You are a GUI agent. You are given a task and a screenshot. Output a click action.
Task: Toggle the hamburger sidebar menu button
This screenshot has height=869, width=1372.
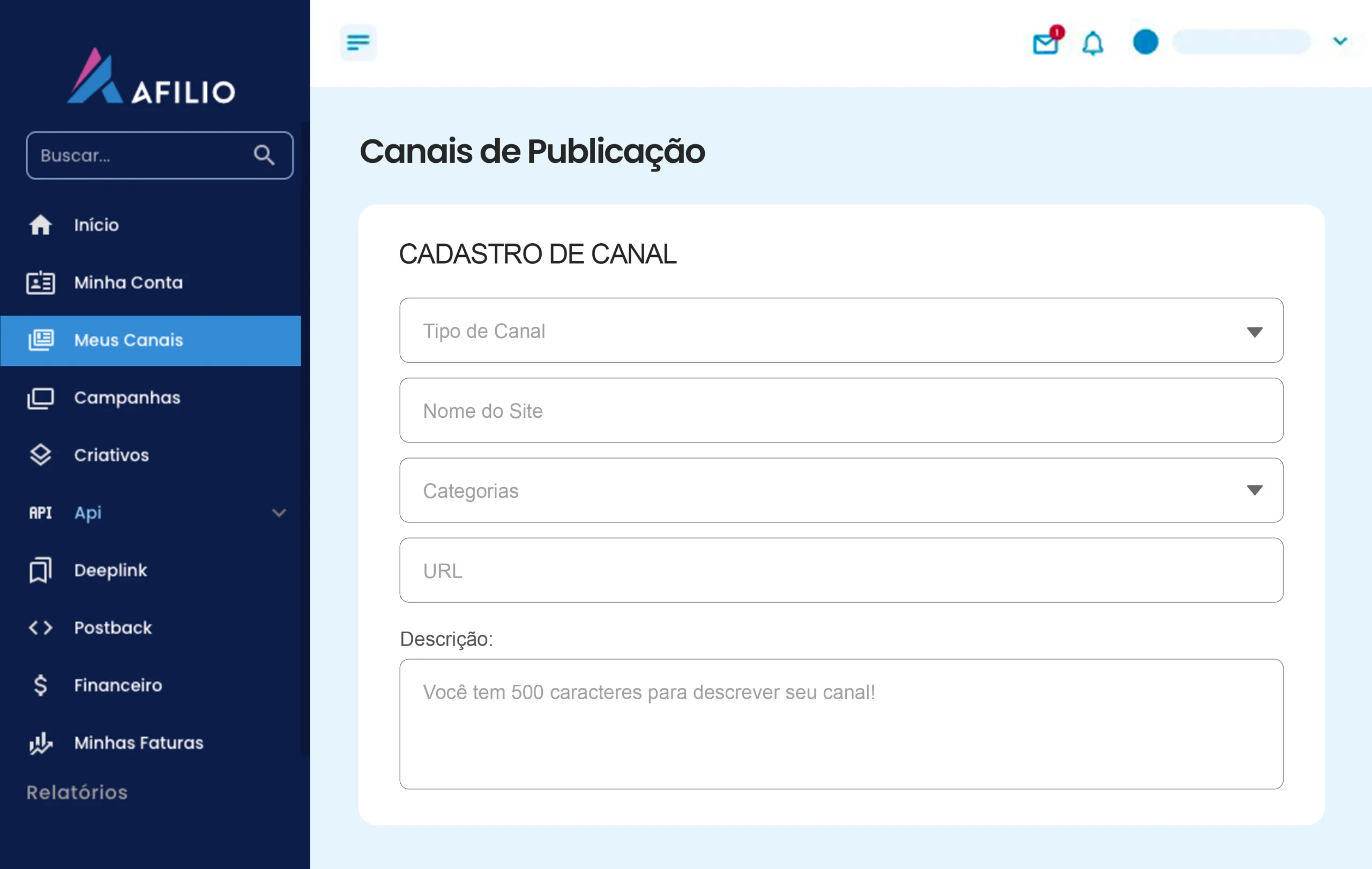click(358, 42)
